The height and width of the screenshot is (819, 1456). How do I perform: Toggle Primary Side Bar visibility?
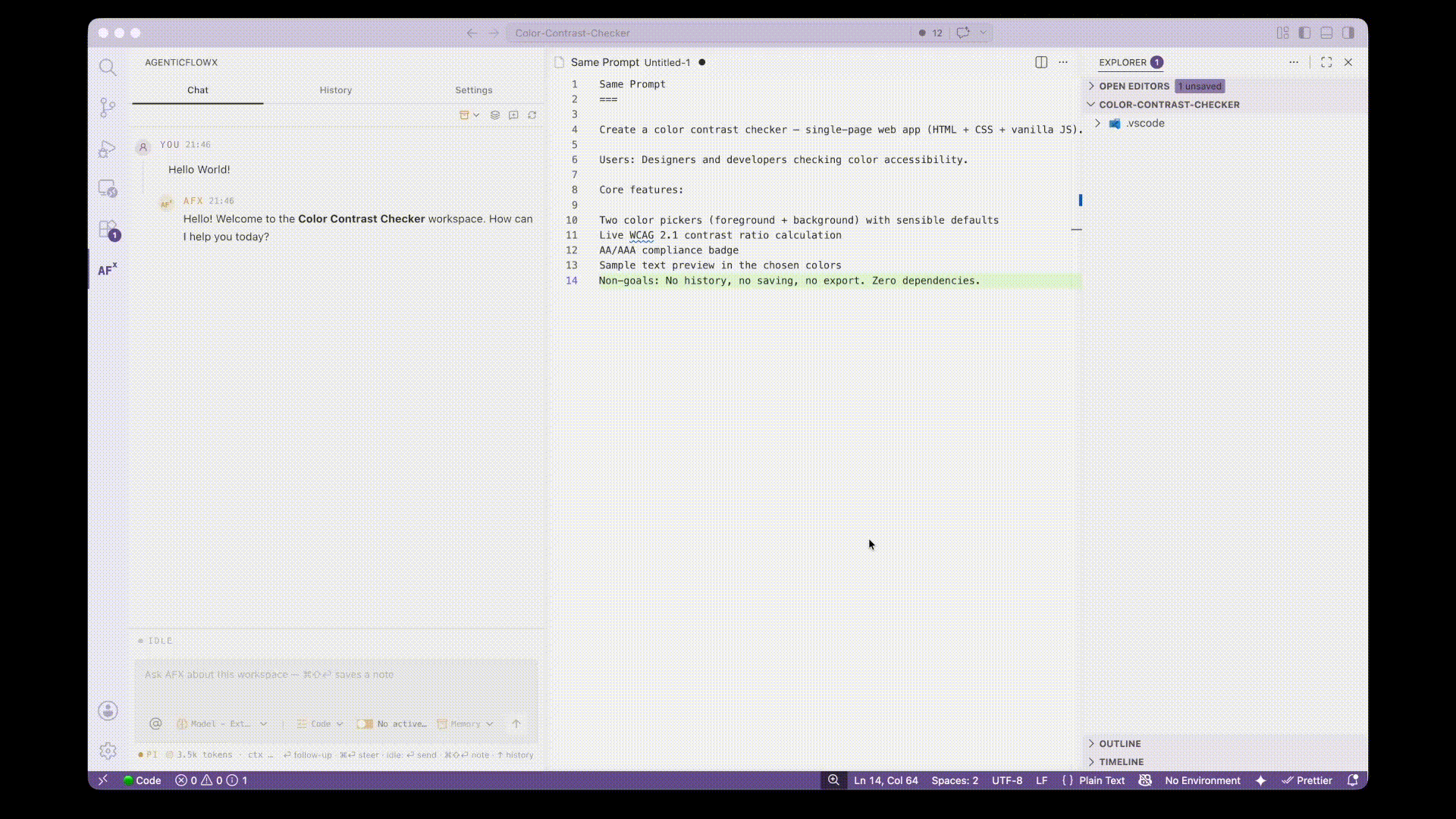tap(1304, 33)
